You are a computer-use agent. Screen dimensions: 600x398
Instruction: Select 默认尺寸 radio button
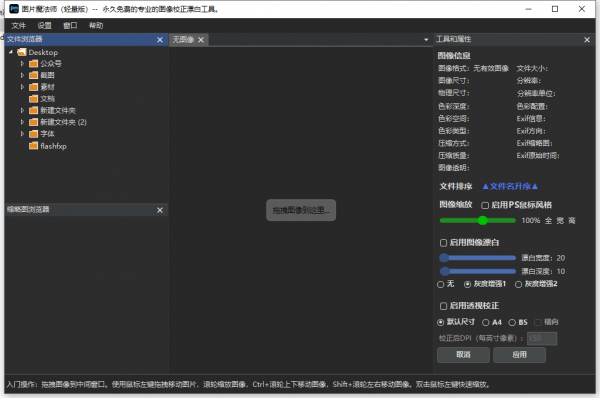pos(440,322)
